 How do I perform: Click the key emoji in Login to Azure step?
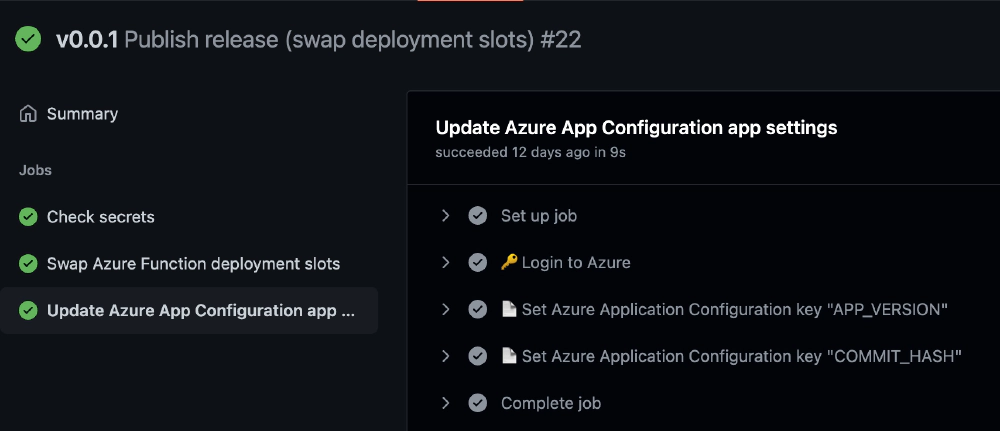509,263
